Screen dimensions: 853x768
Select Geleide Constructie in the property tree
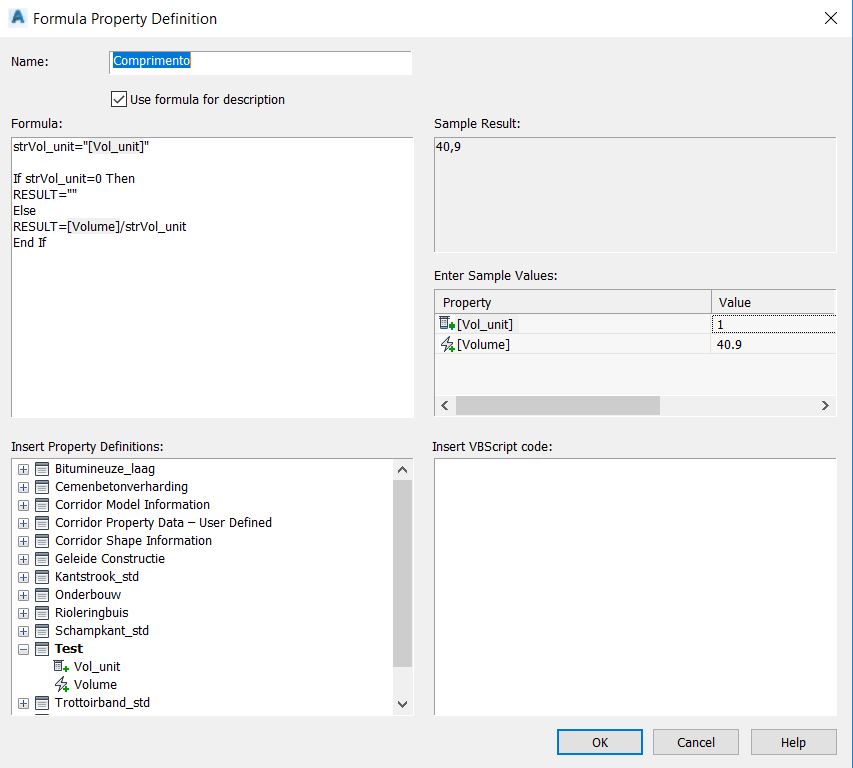click(x=110, y=559)
